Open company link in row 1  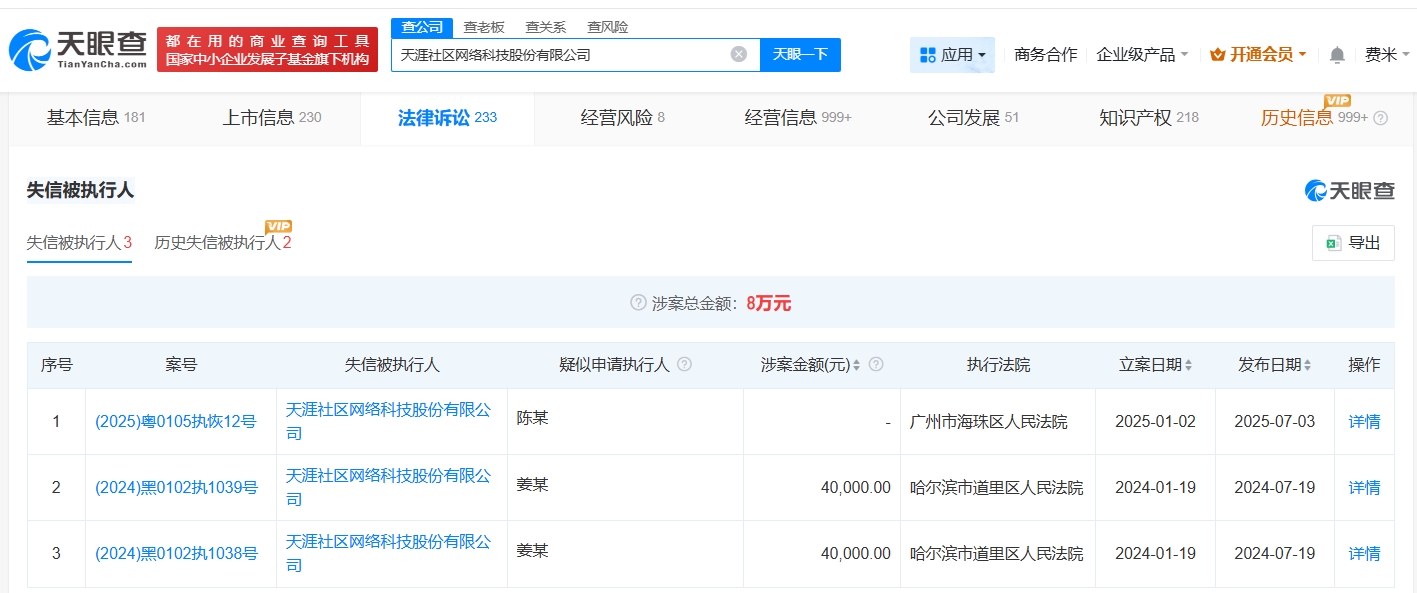389,421
